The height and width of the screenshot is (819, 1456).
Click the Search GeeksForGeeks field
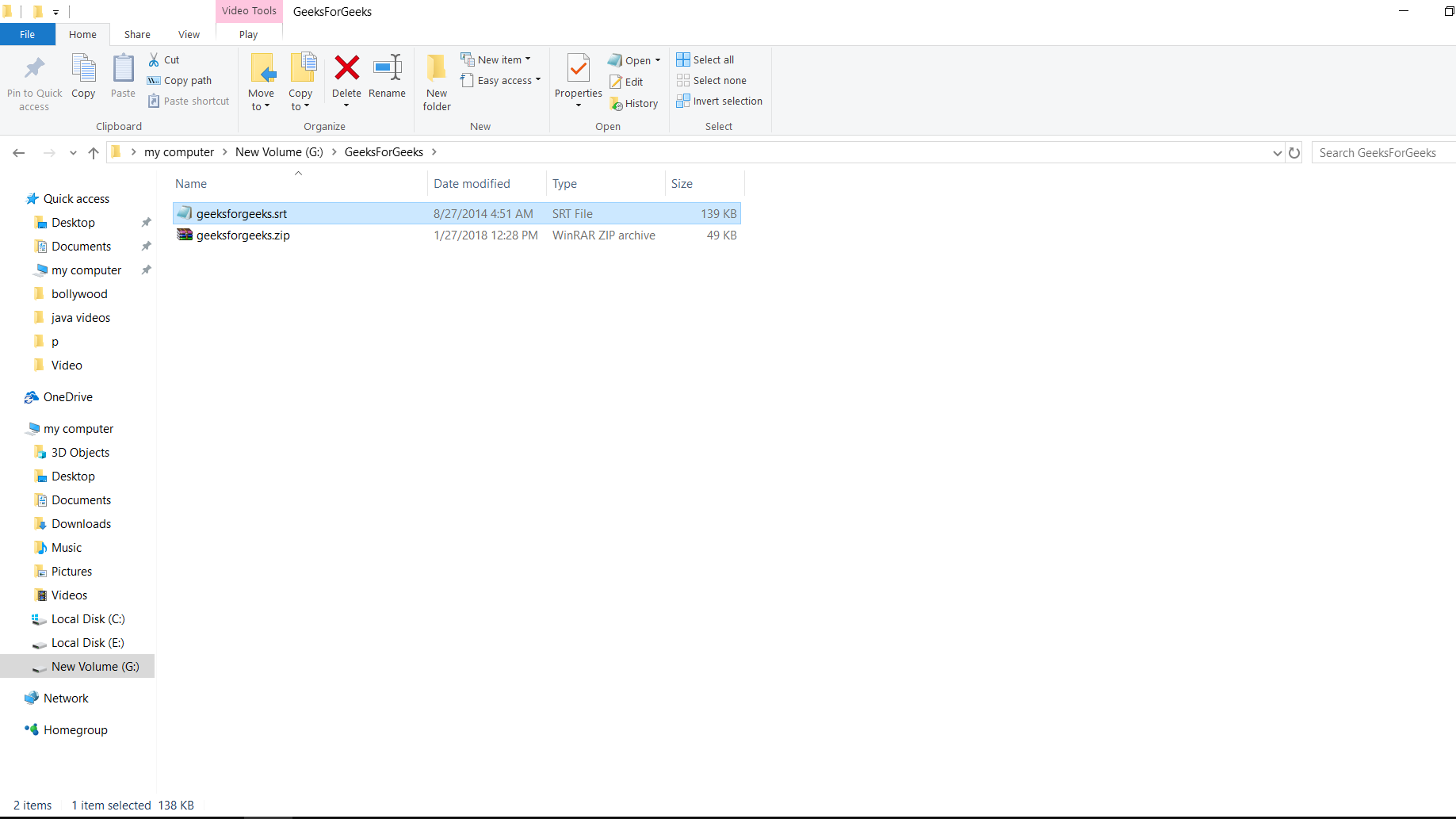1383,152
